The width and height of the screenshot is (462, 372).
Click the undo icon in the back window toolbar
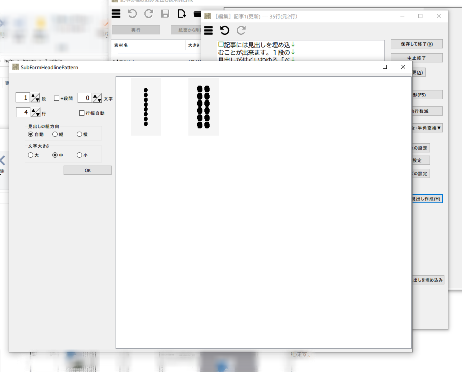tap(132, 14)
